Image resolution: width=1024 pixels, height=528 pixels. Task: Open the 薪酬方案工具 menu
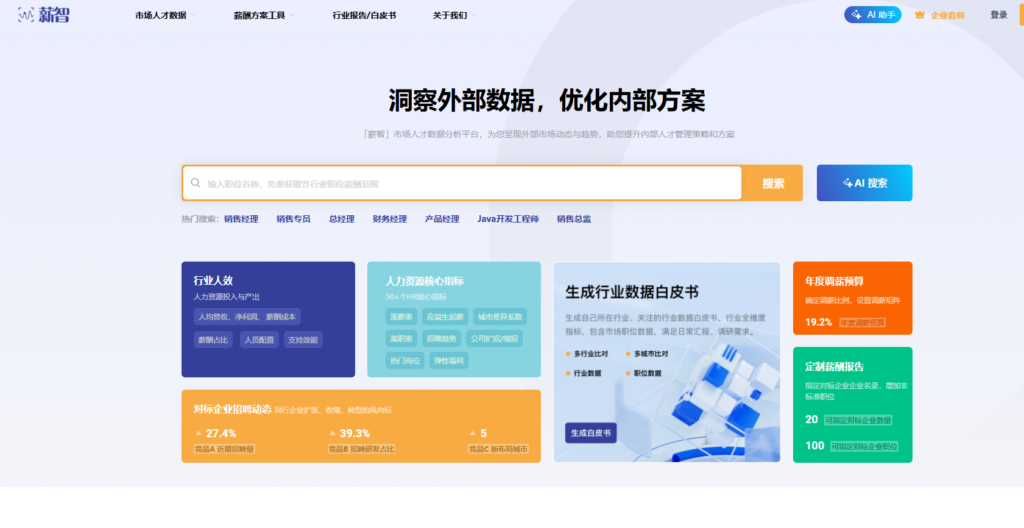pyautogui.click(x=259, y=15)
